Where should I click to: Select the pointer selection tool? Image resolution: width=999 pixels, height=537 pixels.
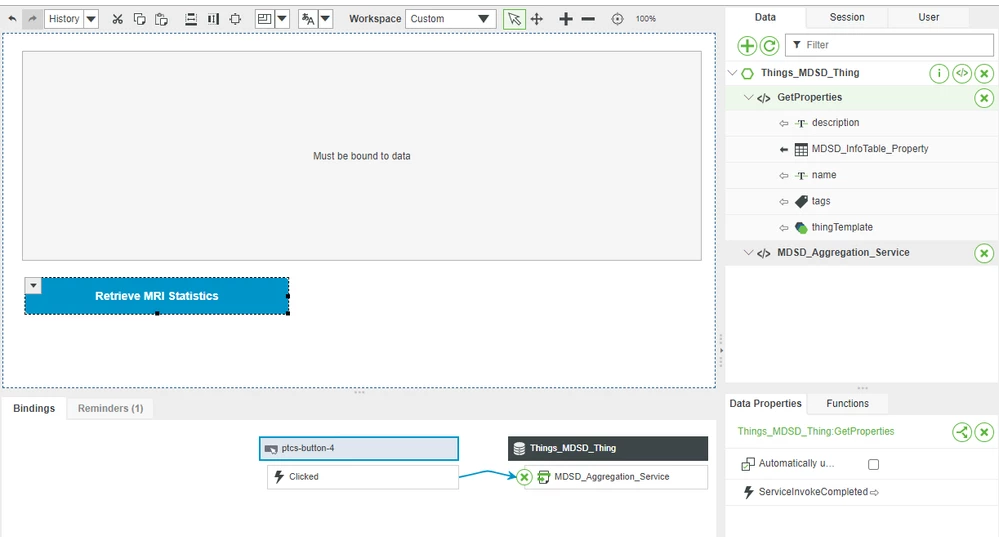pos(514,18)
